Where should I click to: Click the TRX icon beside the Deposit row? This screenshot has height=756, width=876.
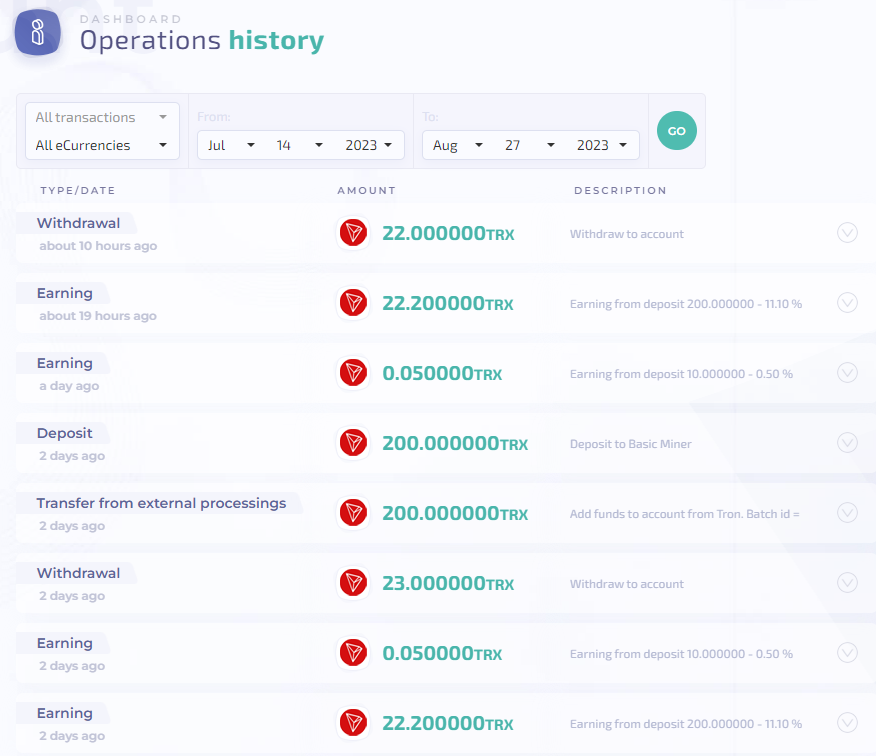point(353,443)
